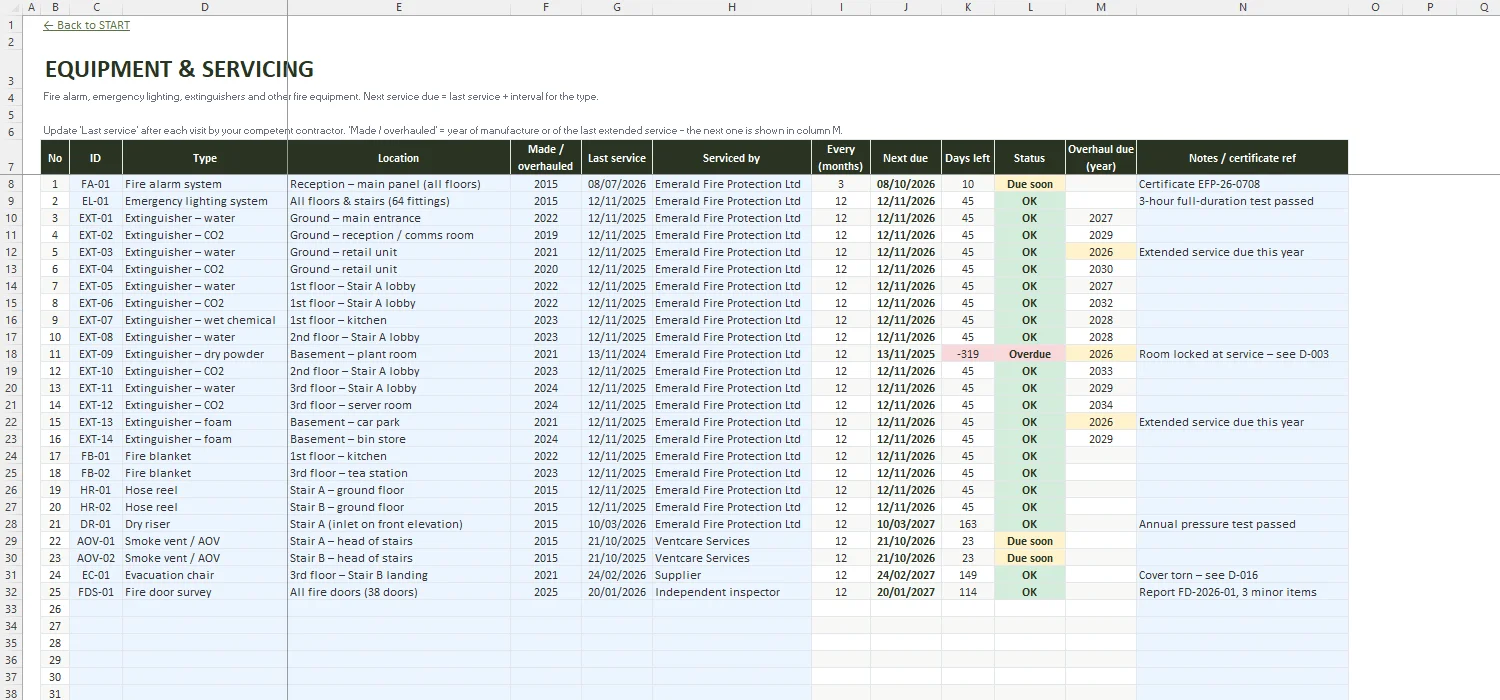
Task: Select the '24/02/2026' last service cell
Action: click(617, 575)
